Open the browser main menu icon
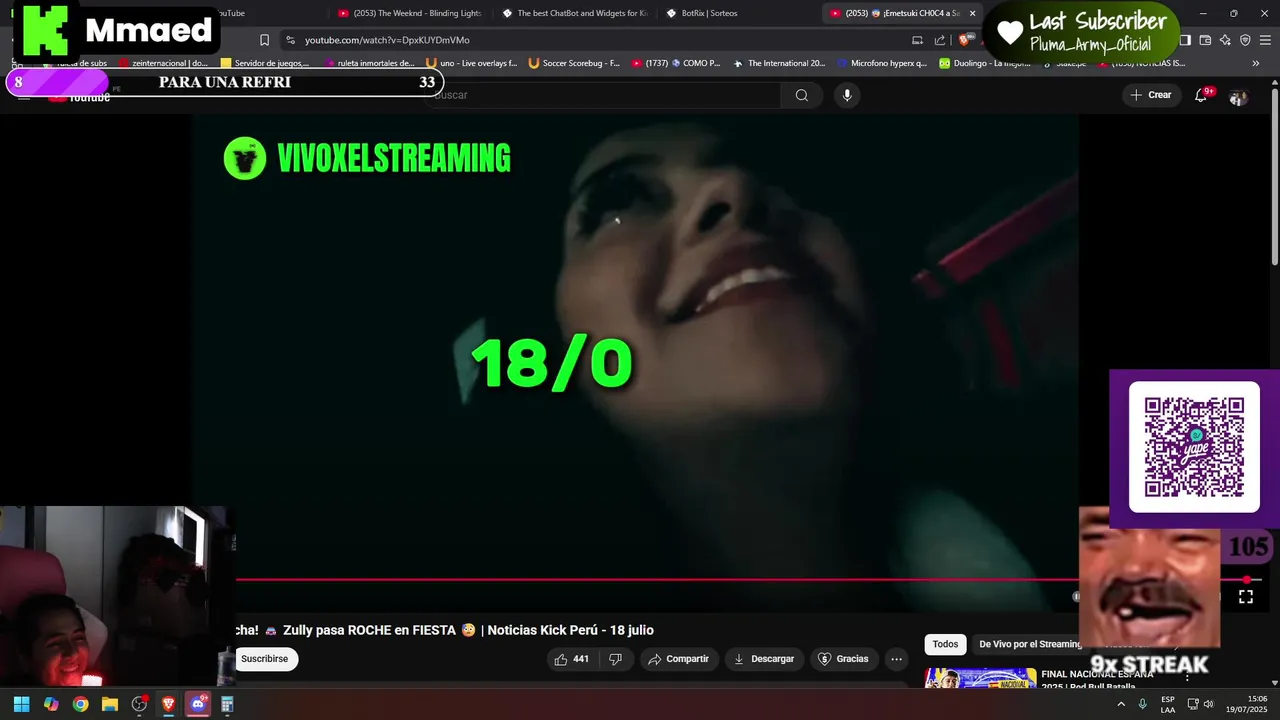 pos(1265,40)
